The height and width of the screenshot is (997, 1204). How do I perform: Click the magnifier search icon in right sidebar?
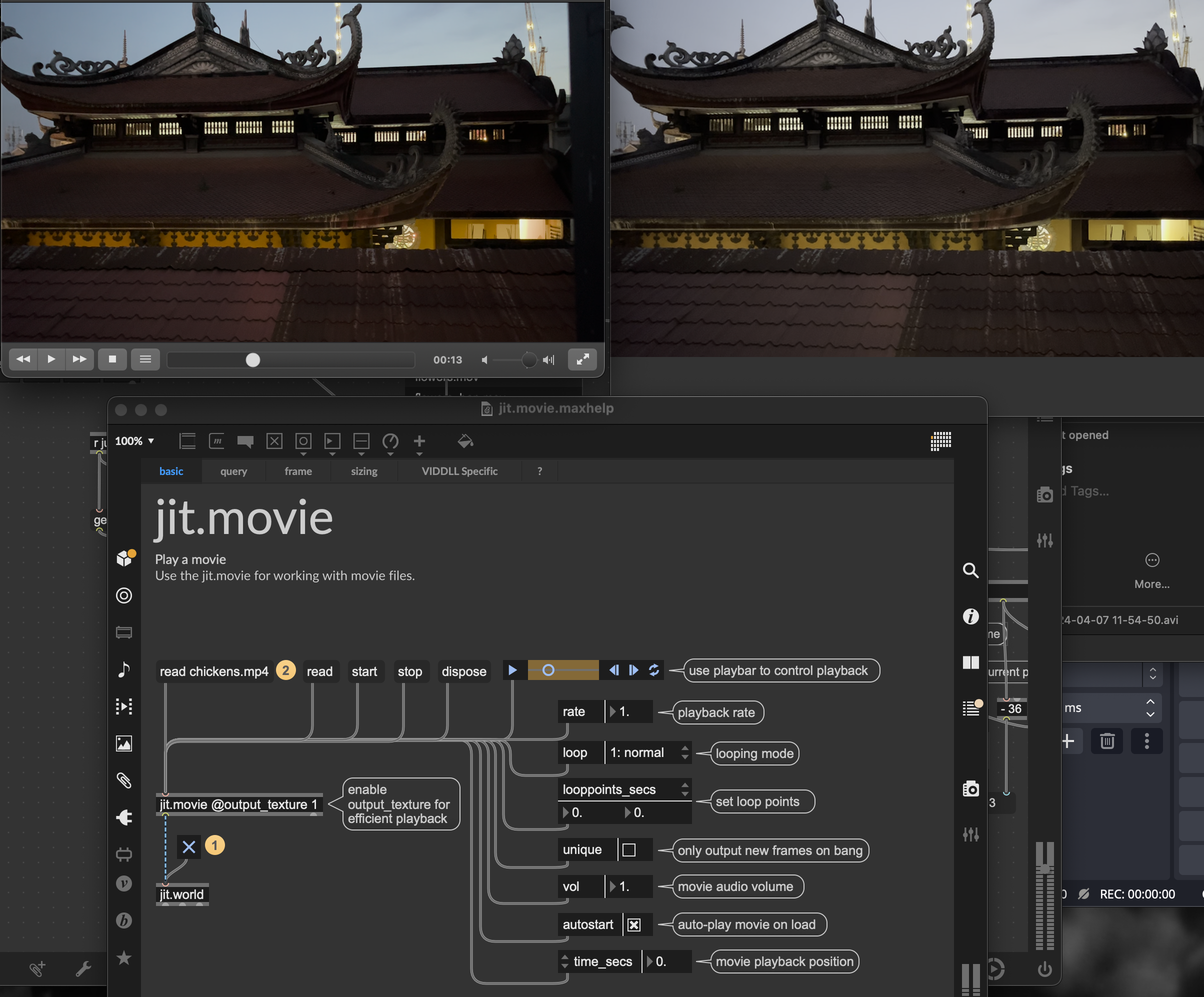[970, 570]
